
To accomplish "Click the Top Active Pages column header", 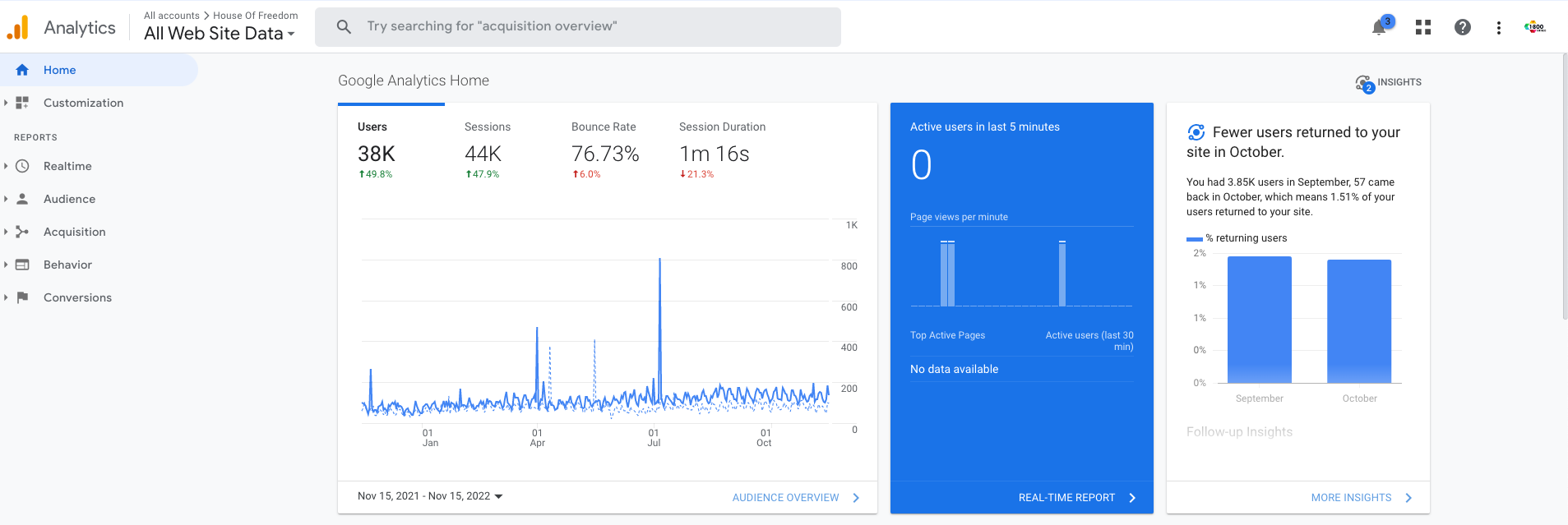I will (x=947, y=335).
